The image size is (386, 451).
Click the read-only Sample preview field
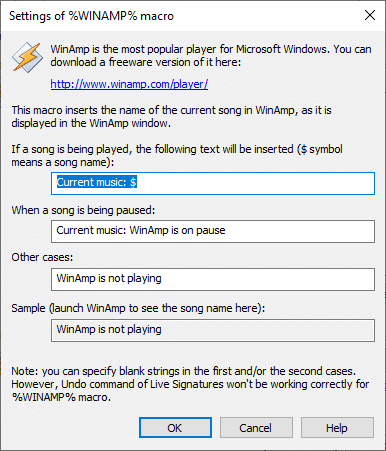[x=213, y=330]
